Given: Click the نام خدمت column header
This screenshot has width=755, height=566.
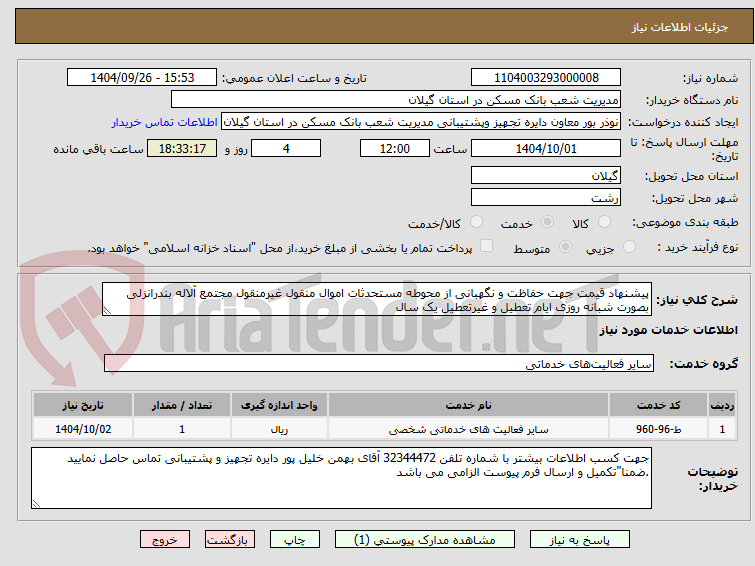Looking at the screenshot, I should 469,405.
